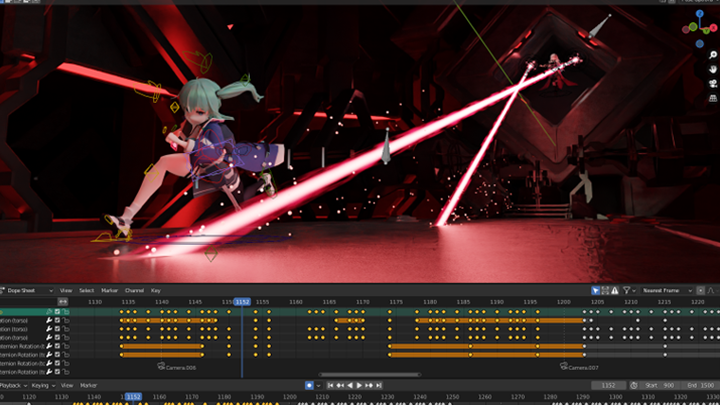This screenshot has width=720, height=405.
Task: Click the negative Z blue gizmo circle
Action: pos(699,44)
